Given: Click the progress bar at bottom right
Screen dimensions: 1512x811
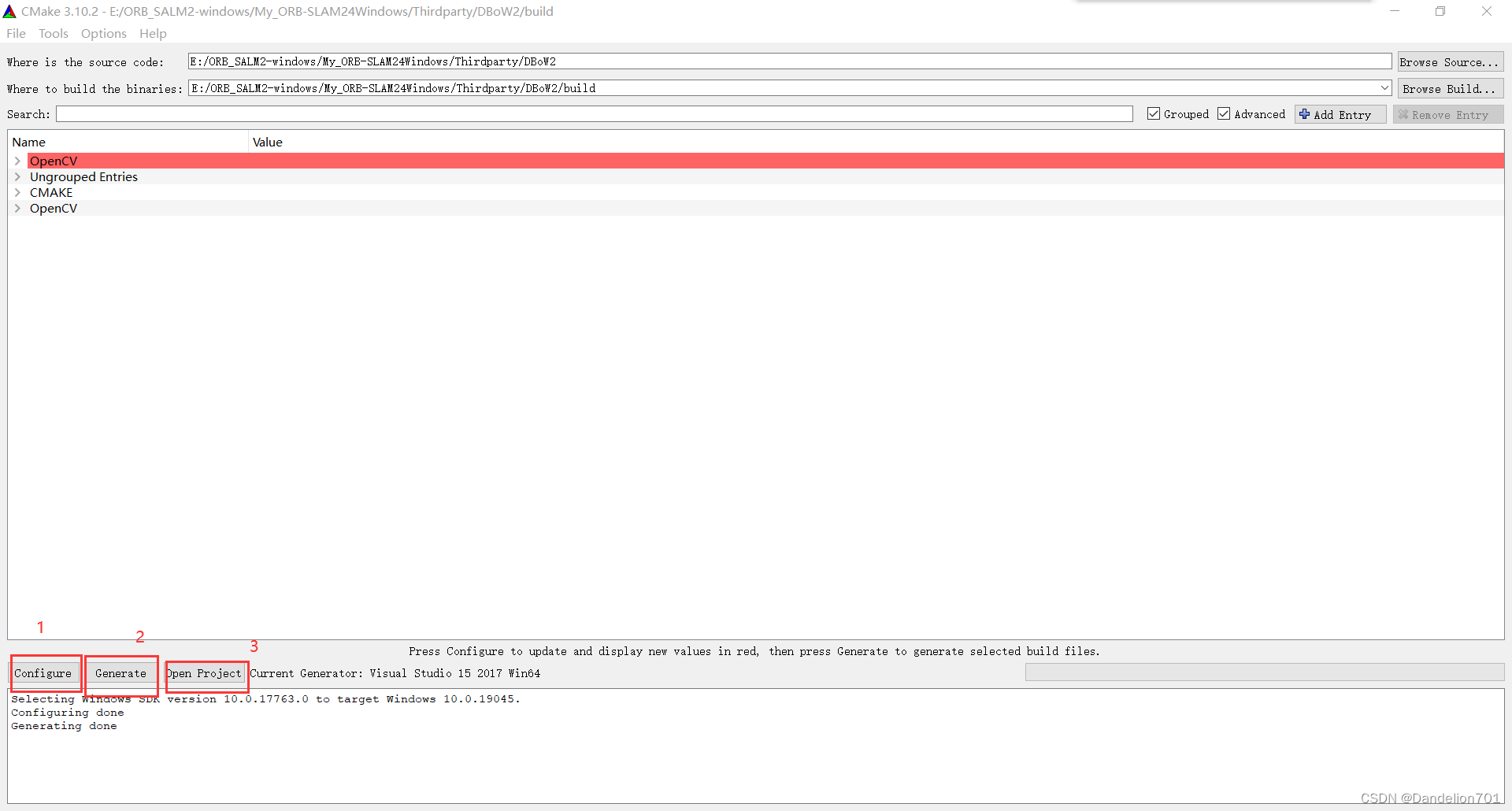Looking at the screenshot, I should click(x=1265, y=672).
